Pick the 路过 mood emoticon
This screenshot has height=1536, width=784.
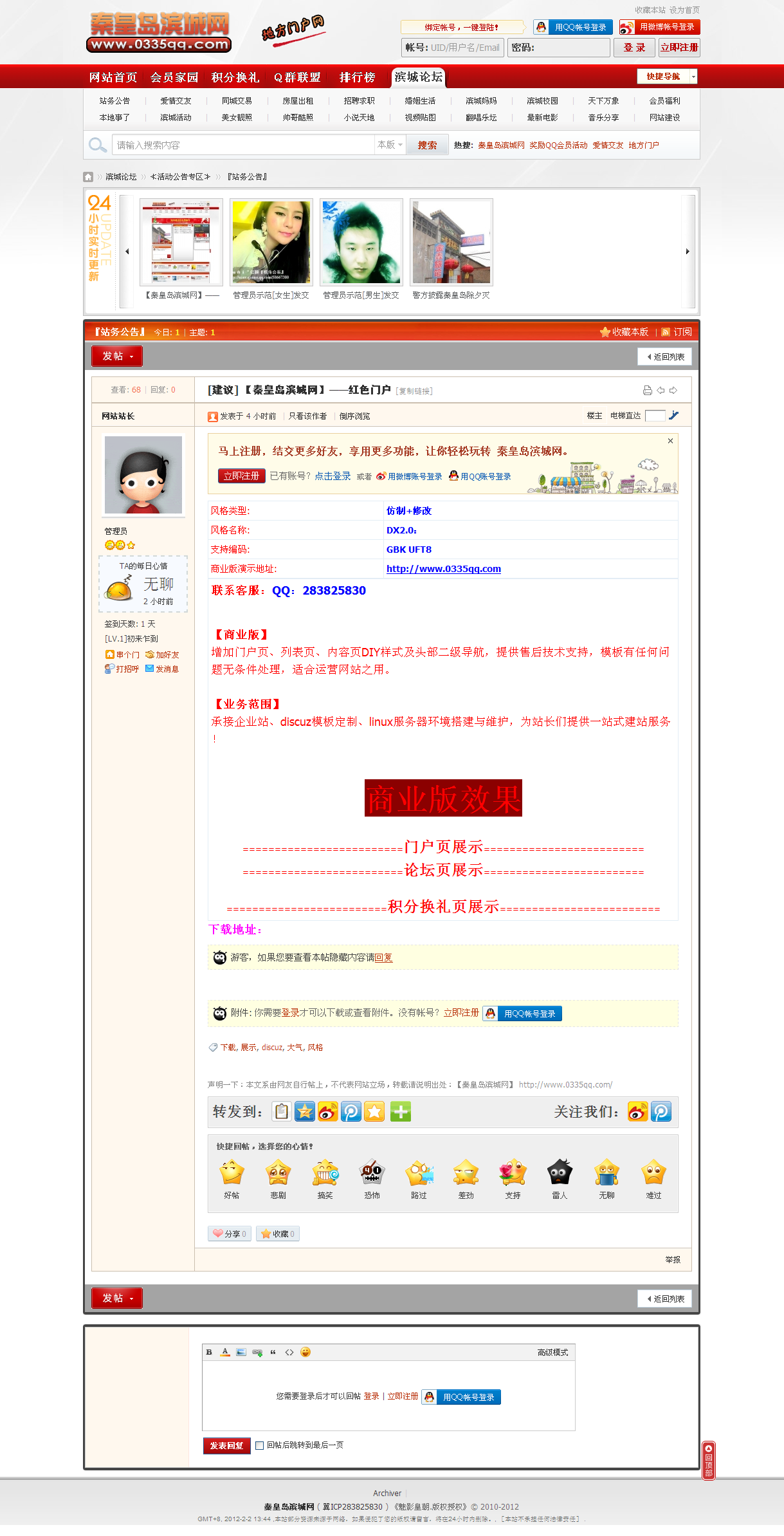[x=419, y=1172]
